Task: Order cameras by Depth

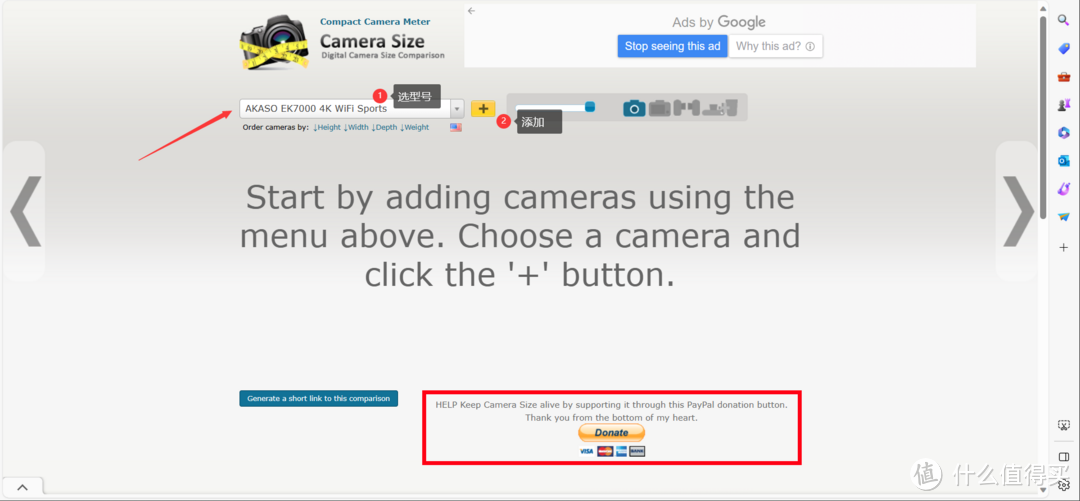Action: [384, 127]
